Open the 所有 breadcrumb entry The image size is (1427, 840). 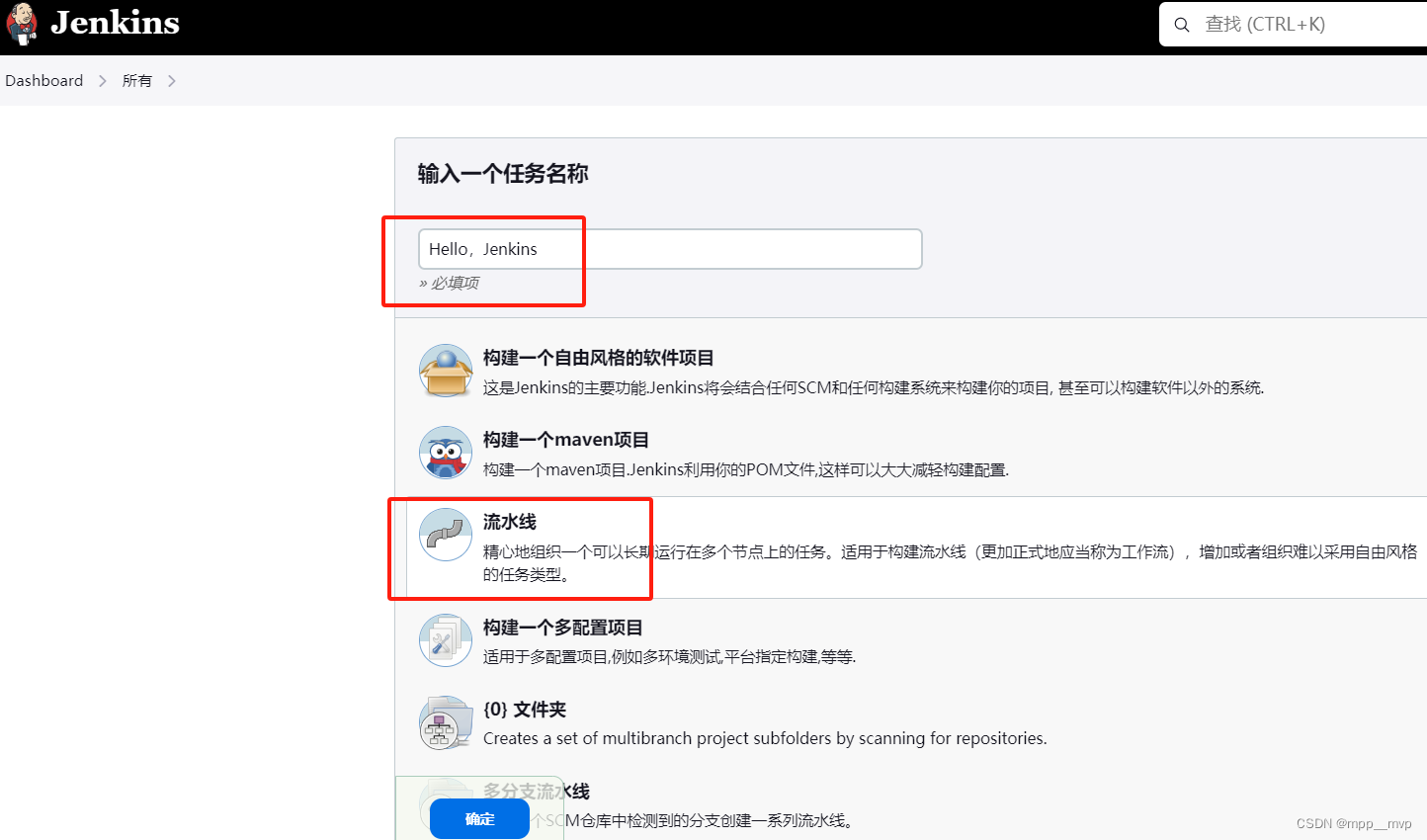coord(136,80)
